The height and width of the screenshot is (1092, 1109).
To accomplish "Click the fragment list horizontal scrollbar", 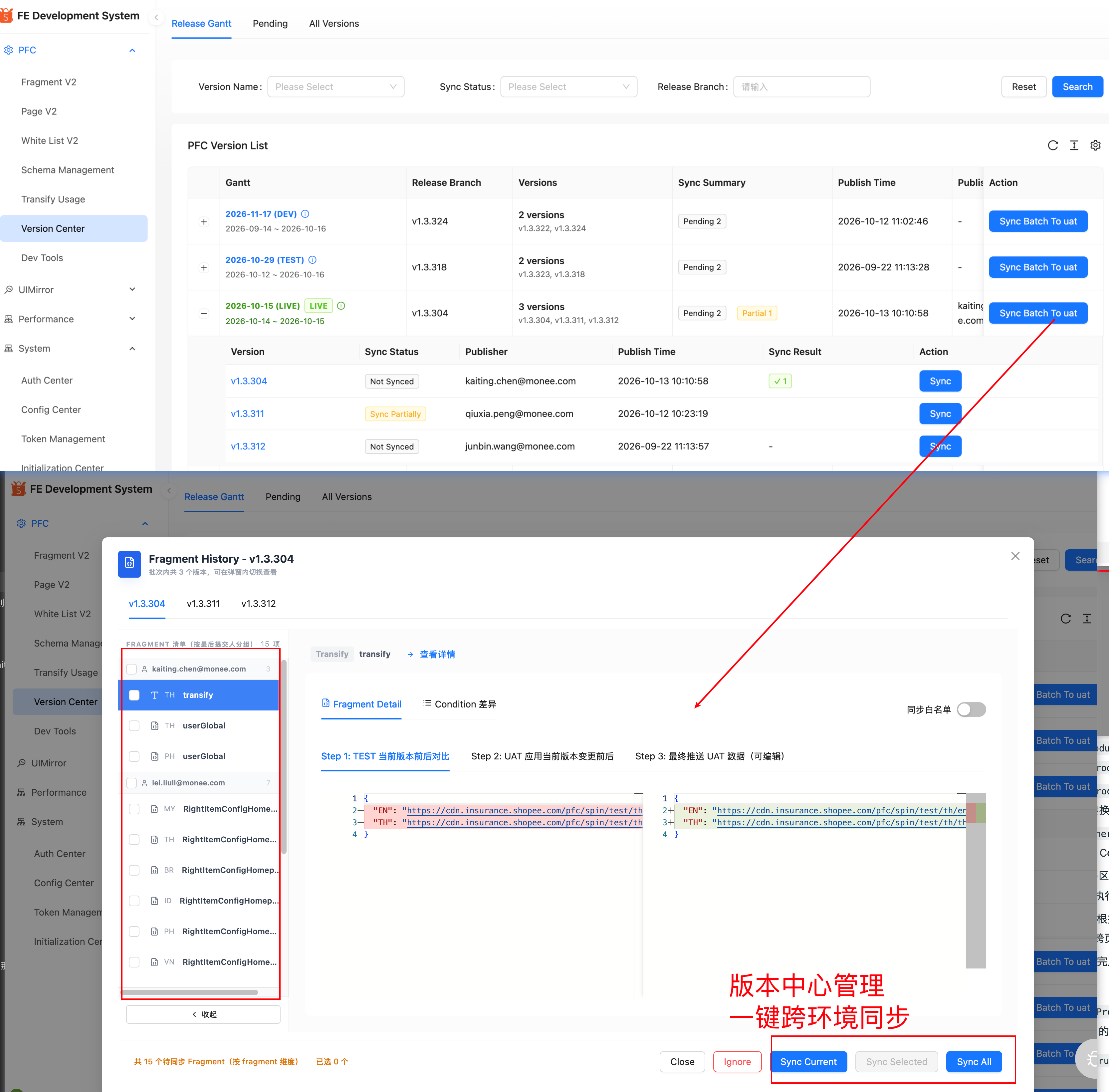I will pos(189,992).
